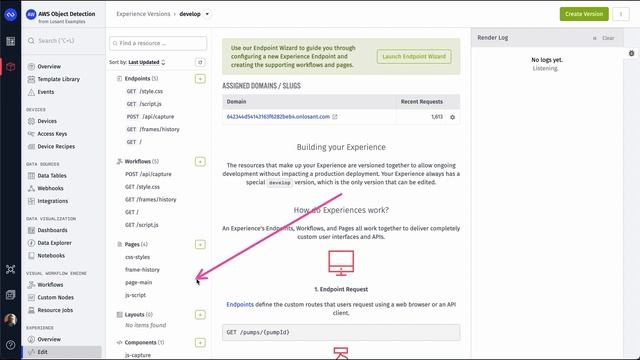Pause the Render Log stream
The image size is (640, 360).
(x=594, y=38)
